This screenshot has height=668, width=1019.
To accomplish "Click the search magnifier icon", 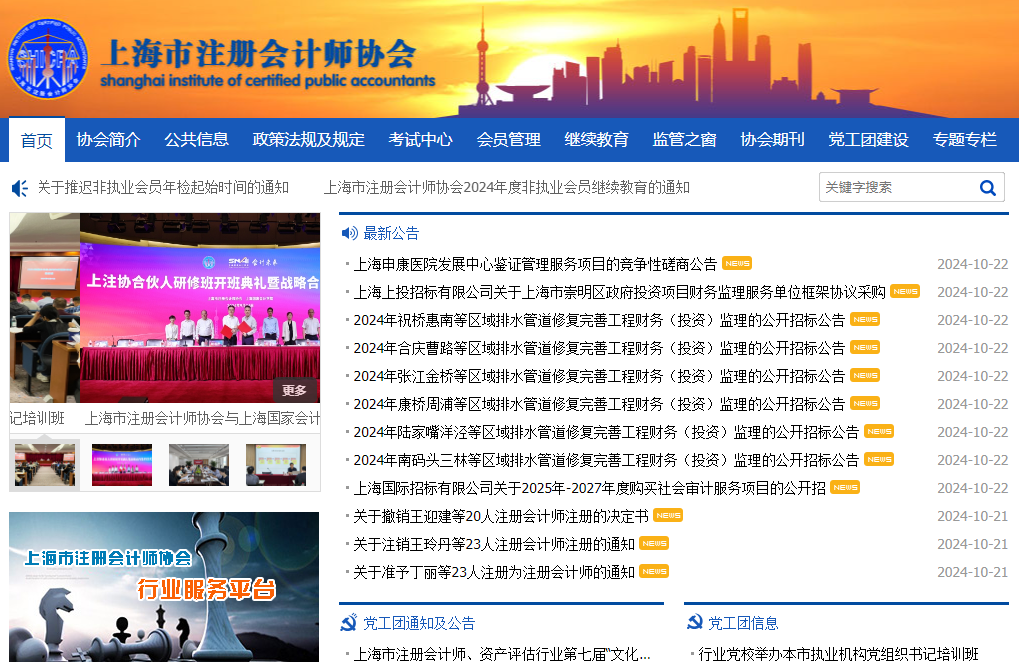I will (987, 188).
